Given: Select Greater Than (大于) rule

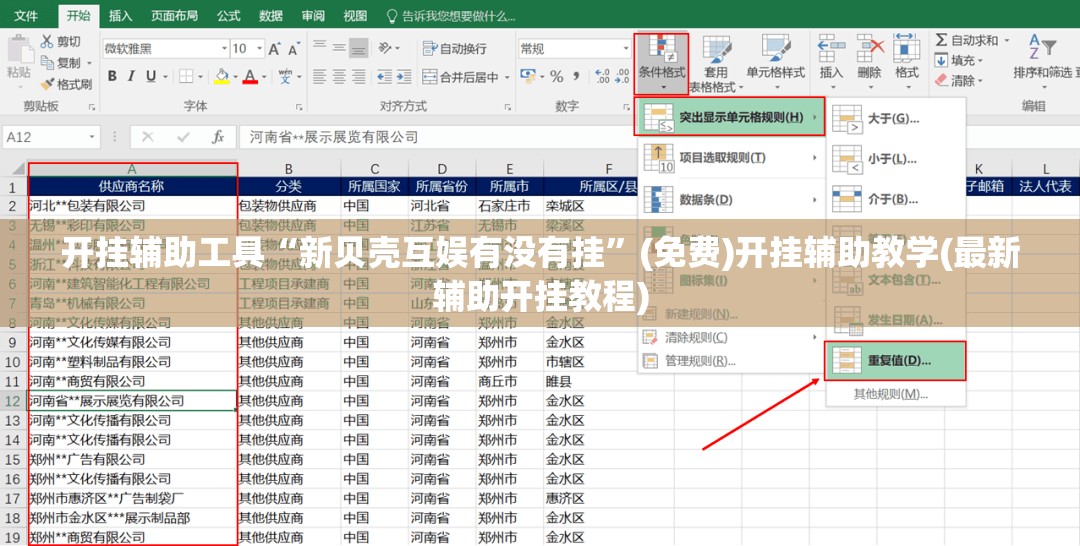Looking at the screenshot, I should click(x=895, y=118).
